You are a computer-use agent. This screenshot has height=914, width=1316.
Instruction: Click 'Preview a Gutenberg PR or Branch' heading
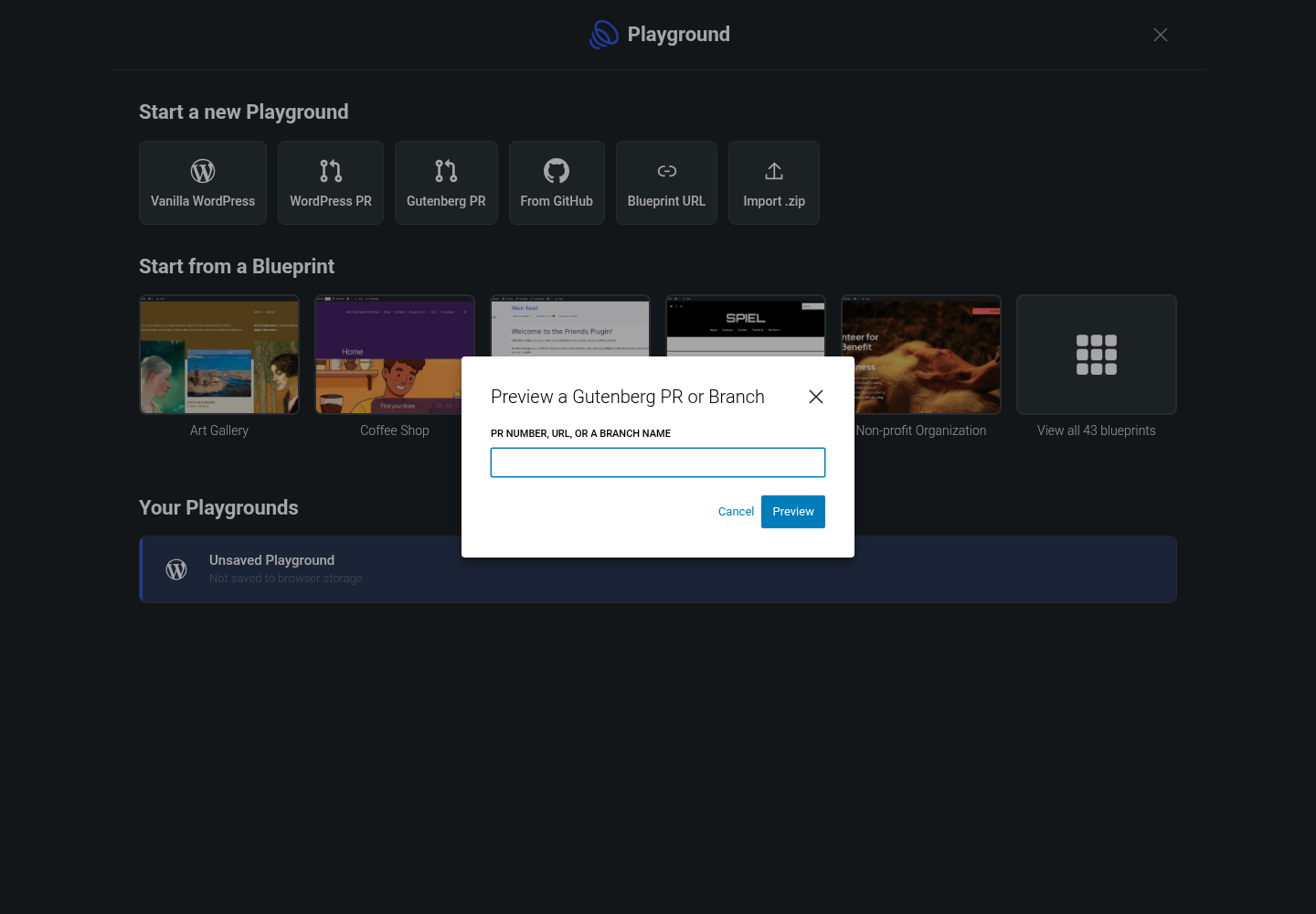coord(628,397)
